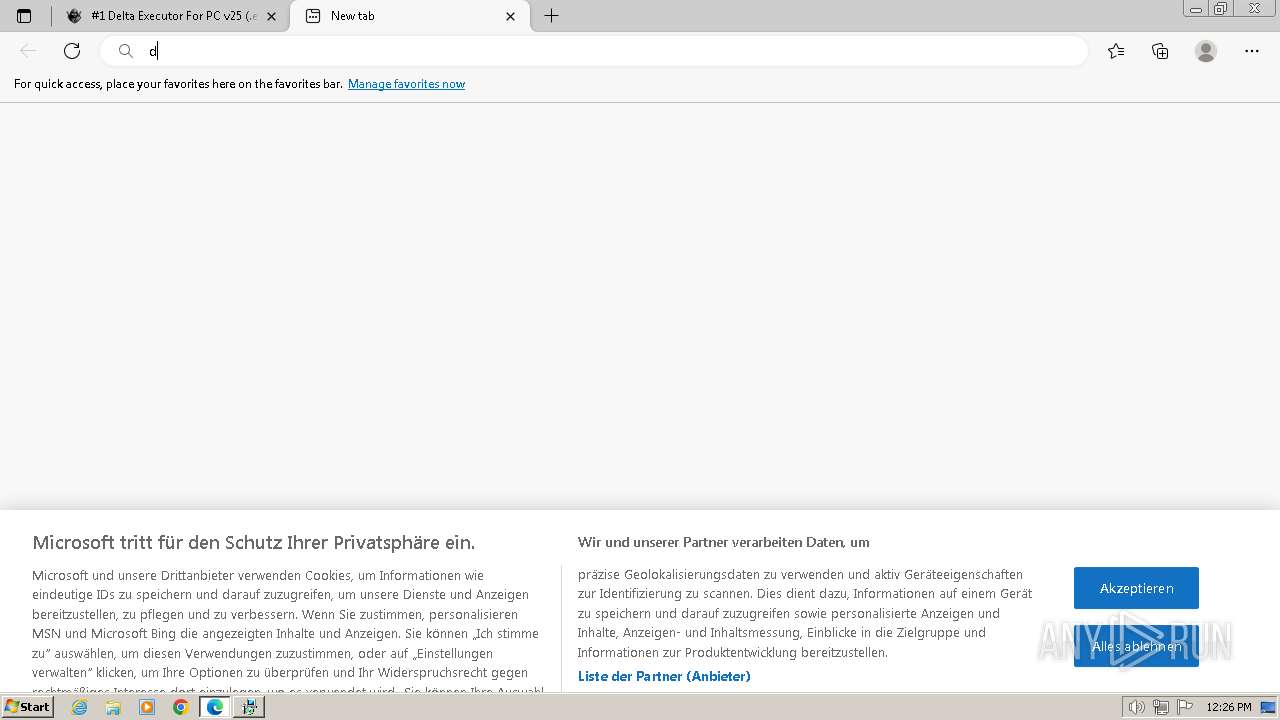The image size is (1280, 720).
Task: Open the Collections icon
Action: (1160, 51)
